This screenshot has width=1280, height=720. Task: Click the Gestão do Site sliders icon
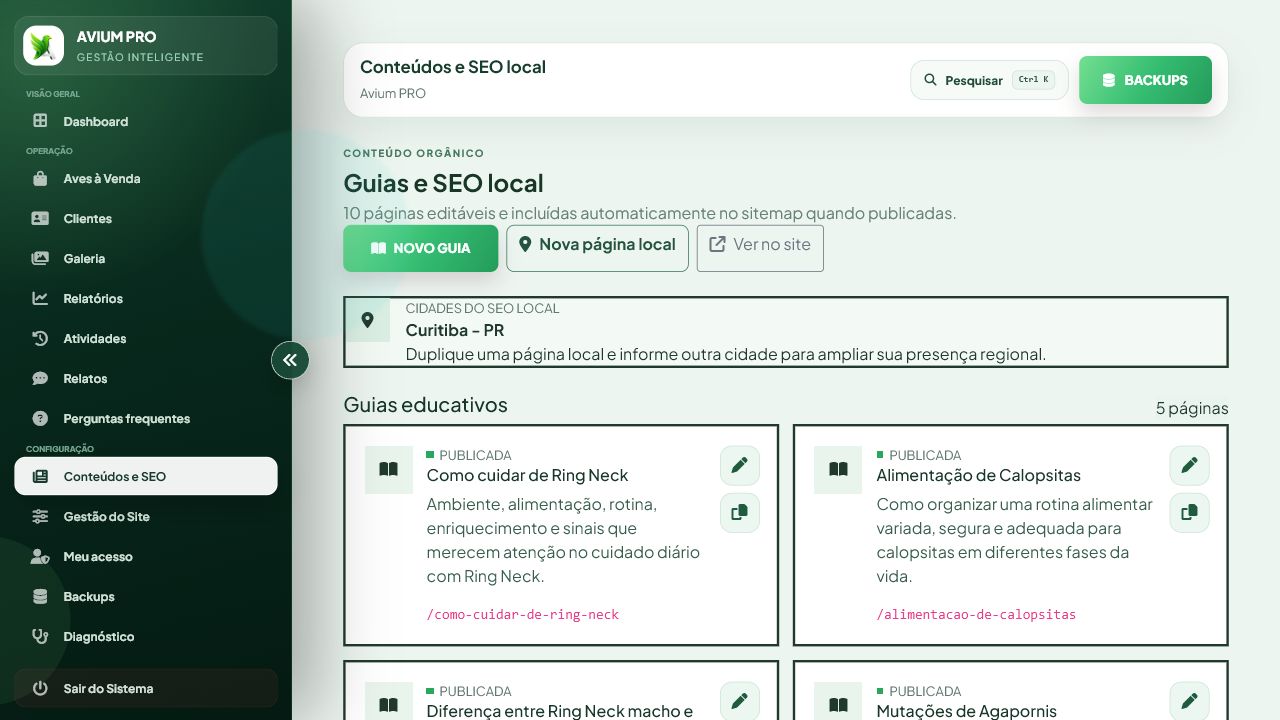click(x=40, y=517)
